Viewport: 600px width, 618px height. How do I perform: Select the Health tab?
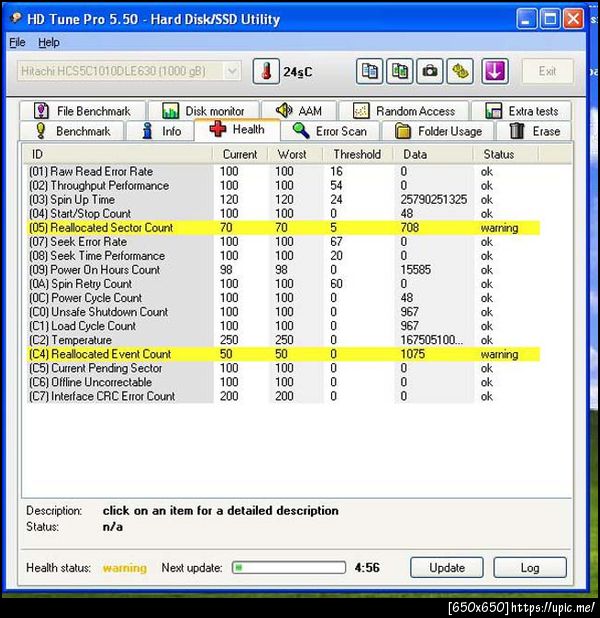coord(237,129)
